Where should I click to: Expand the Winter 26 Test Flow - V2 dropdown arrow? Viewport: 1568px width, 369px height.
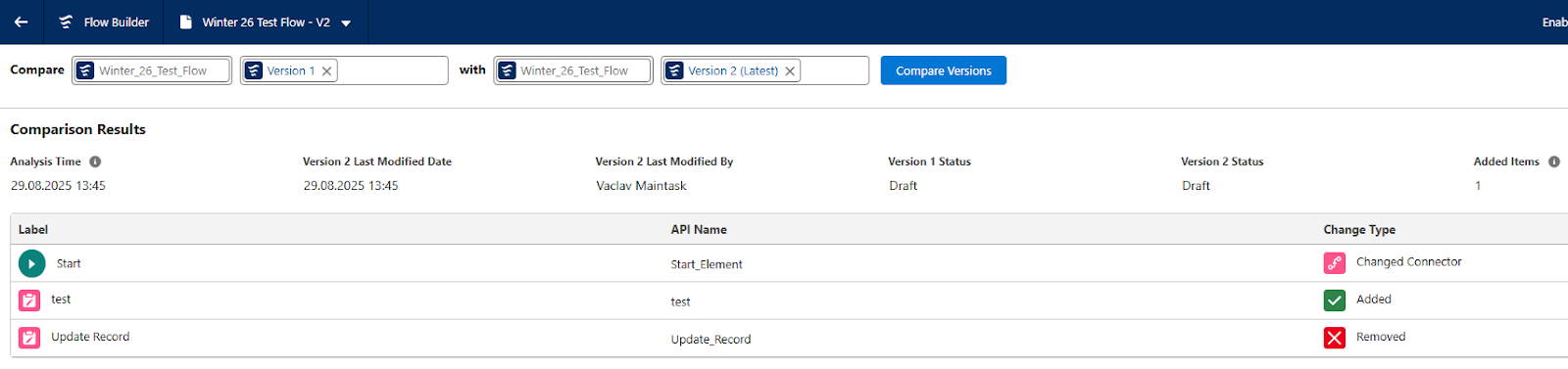click(346, 23)
